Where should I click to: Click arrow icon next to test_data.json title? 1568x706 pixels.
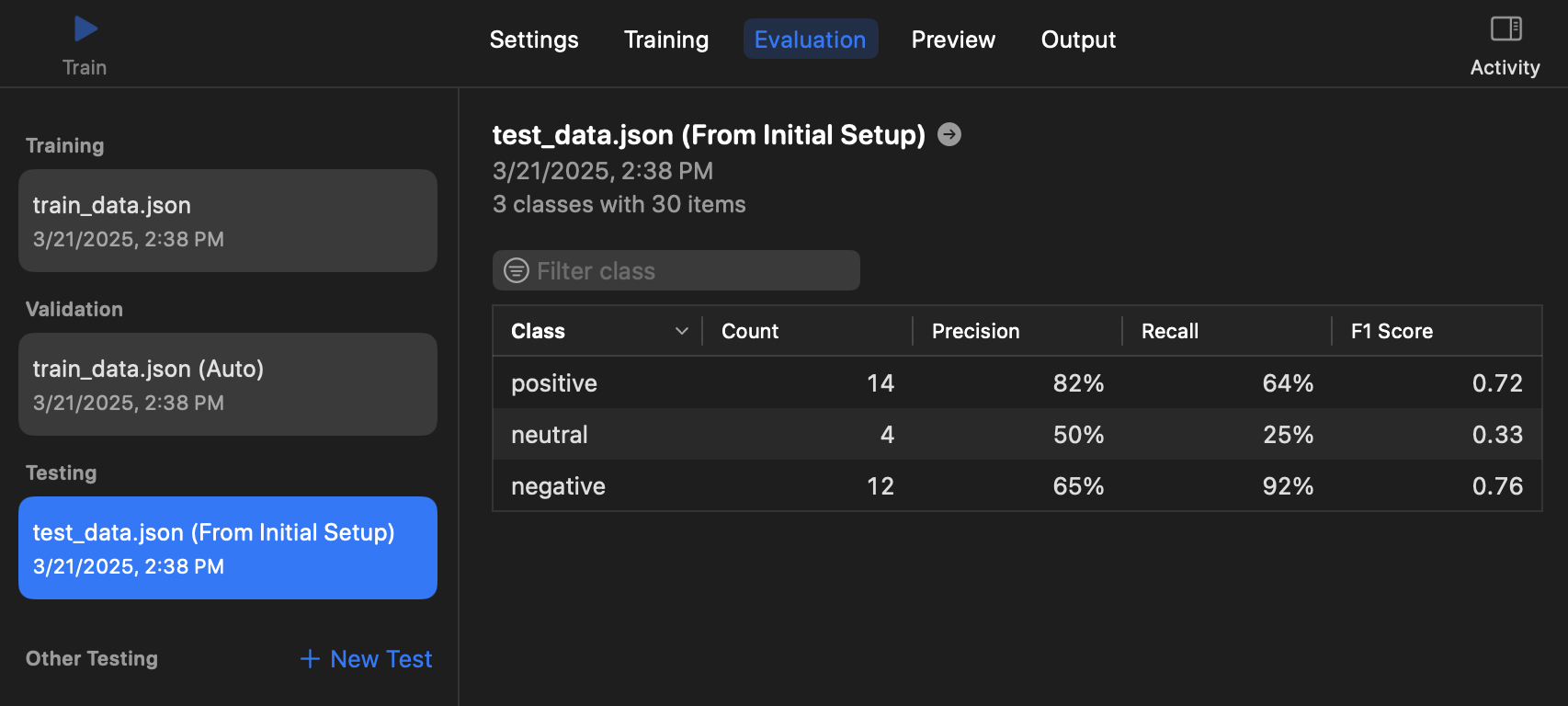(949, 135)
